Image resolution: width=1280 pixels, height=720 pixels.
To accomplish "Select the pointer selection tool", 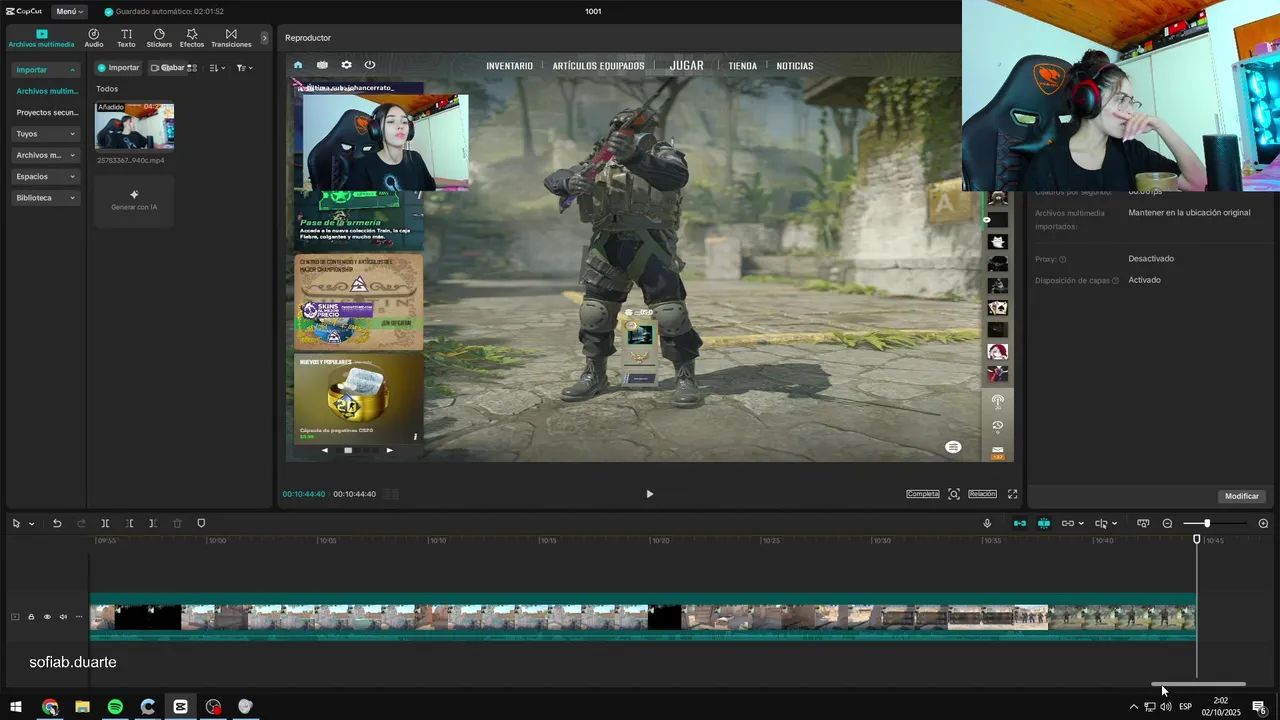I will pos(16,524).
